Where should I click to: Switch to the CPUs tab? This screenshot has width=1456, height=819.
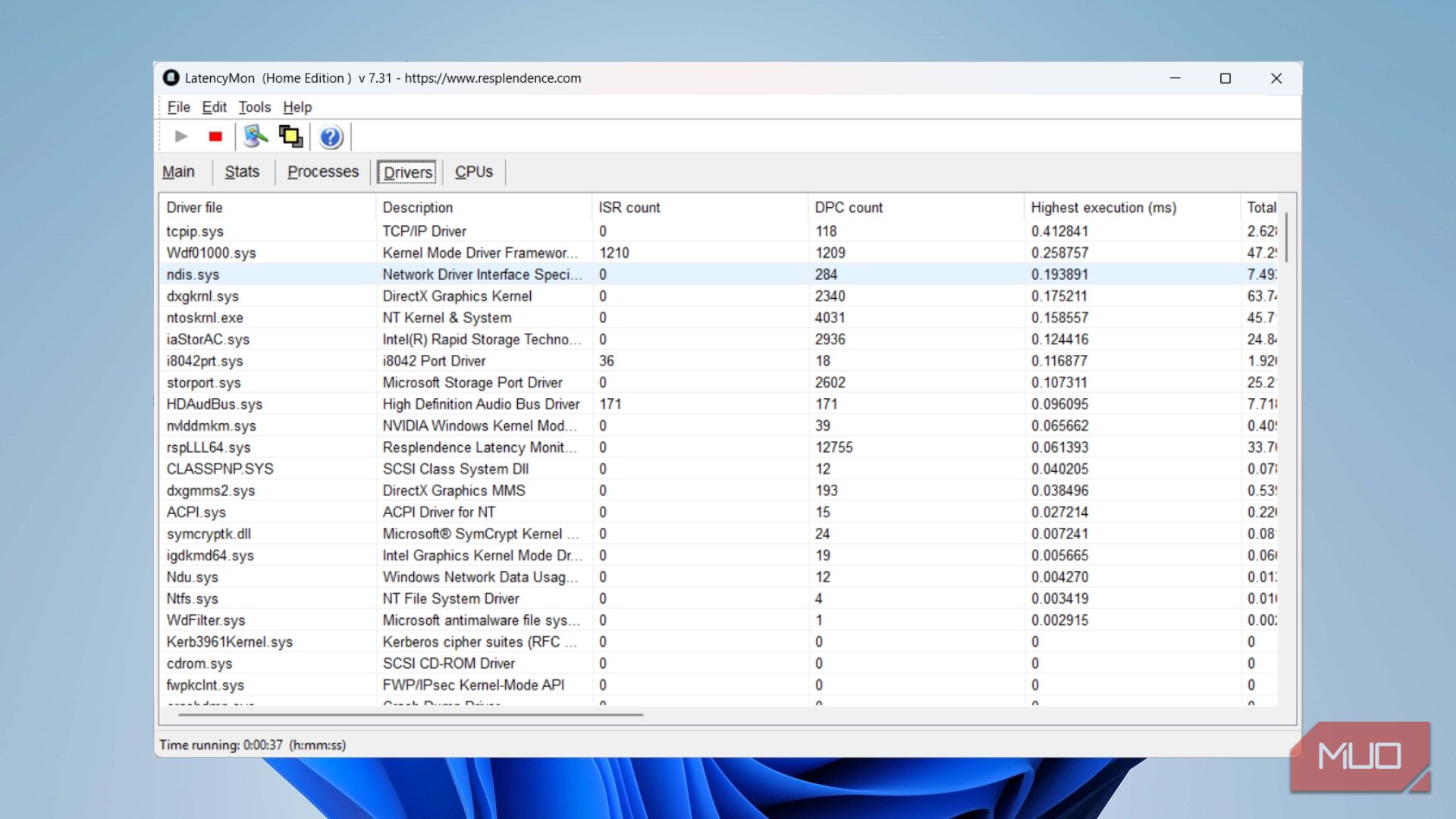[x=474, y=171]
